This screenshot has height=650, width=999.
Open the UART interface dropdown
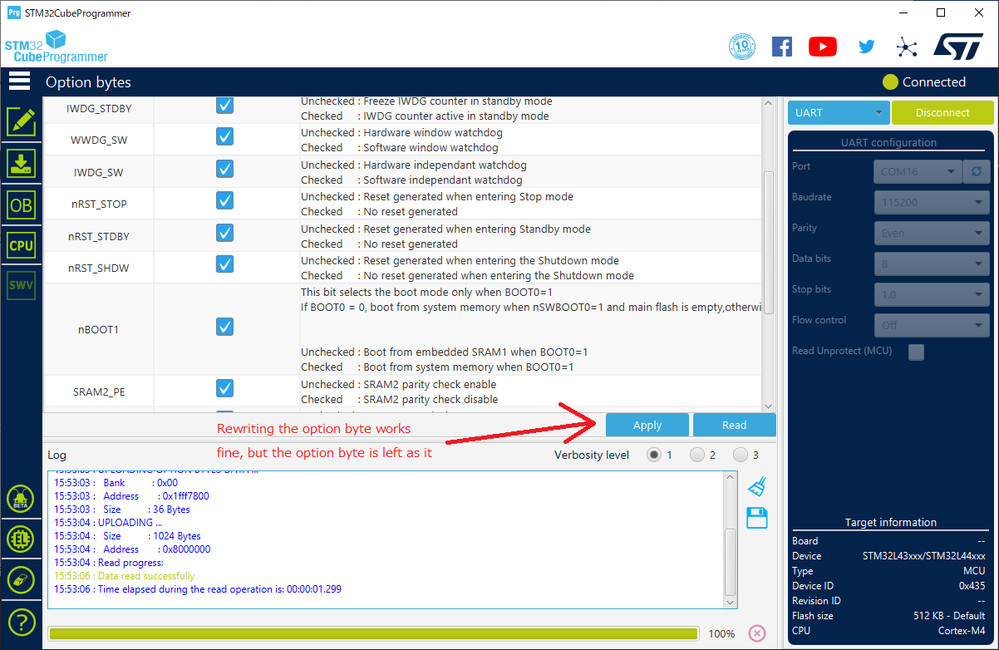[x=838, y=113]
